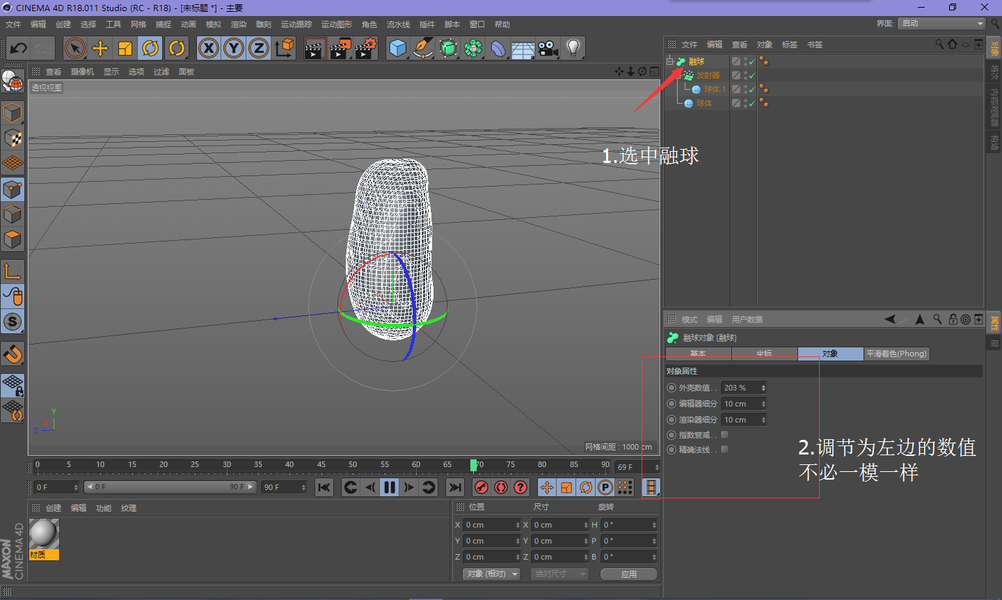Click the 外壳数值 203 % field

(743, 388)
